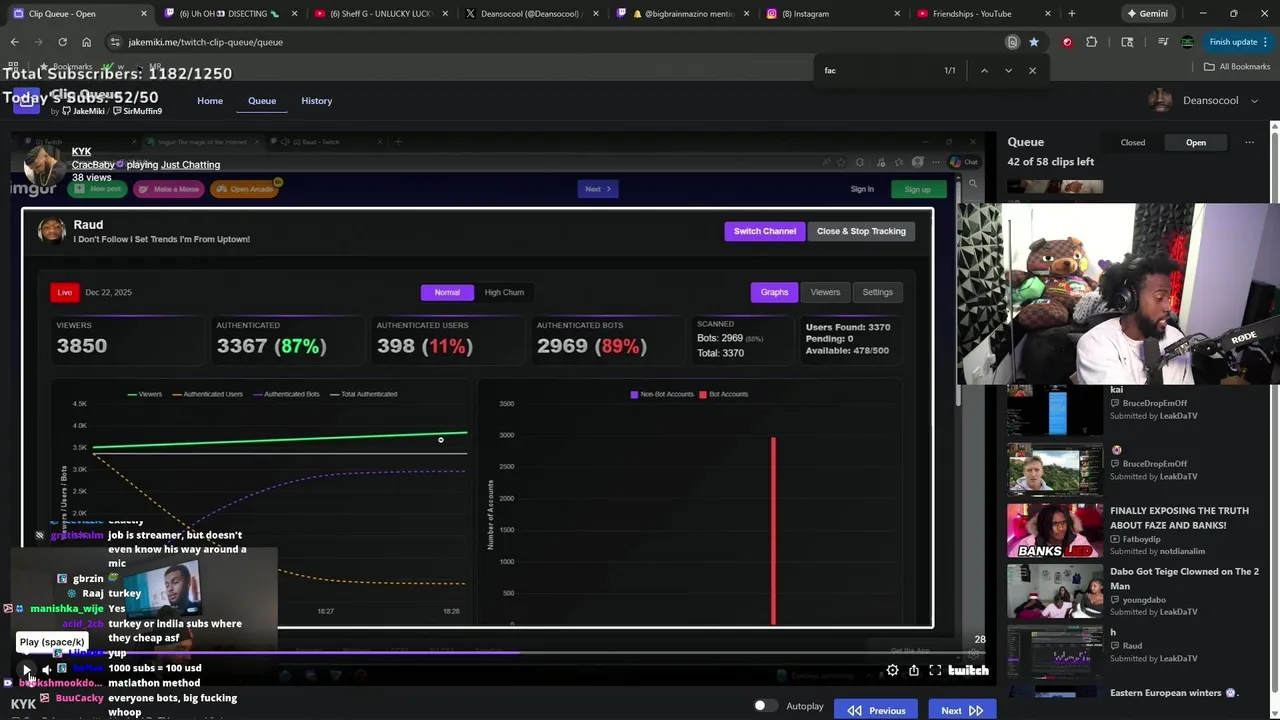Viewport: 1280px width, 720px height.
Task: Open SirMuffin9 author link
Action: click(136, 111)
